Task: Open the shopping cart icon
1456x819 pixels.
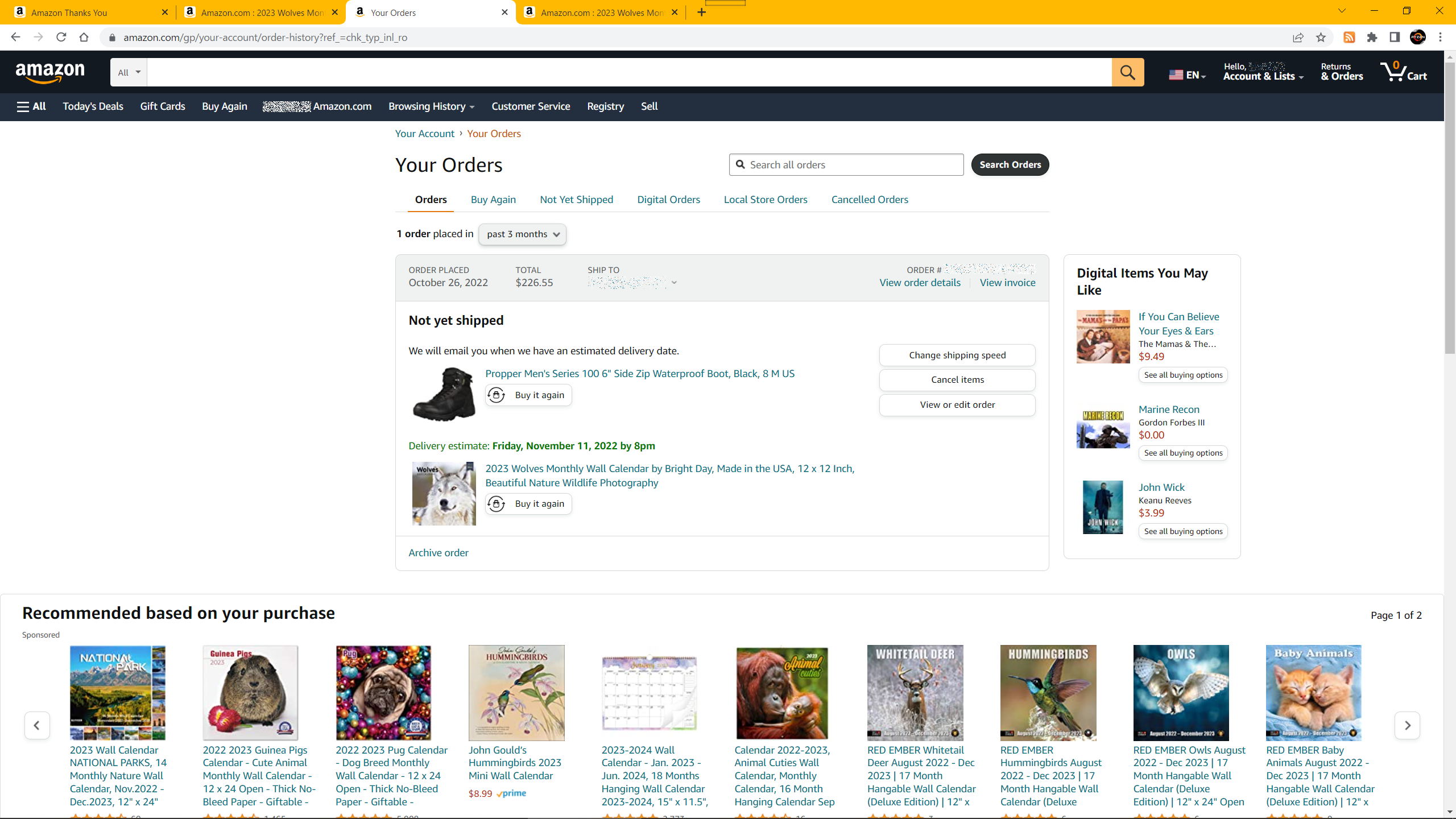Action: pyautogui.click(x=1404, y=72)
